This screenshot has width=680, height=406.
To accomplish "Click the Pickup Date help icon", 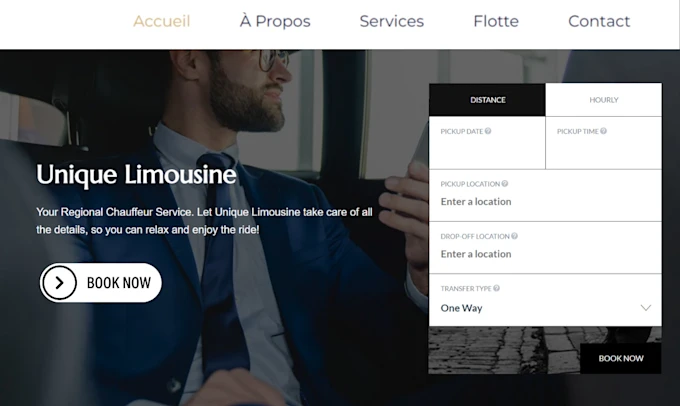I will tap(488, 131).
